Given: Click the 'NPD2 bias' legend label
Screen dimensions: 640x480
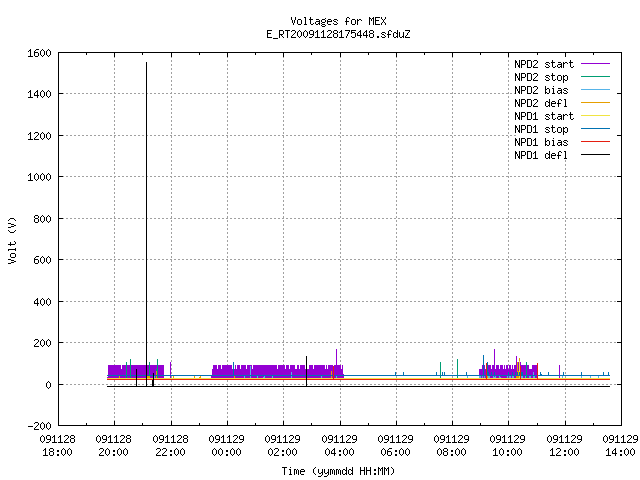Looking at the screenshot, I should (541, 90).
